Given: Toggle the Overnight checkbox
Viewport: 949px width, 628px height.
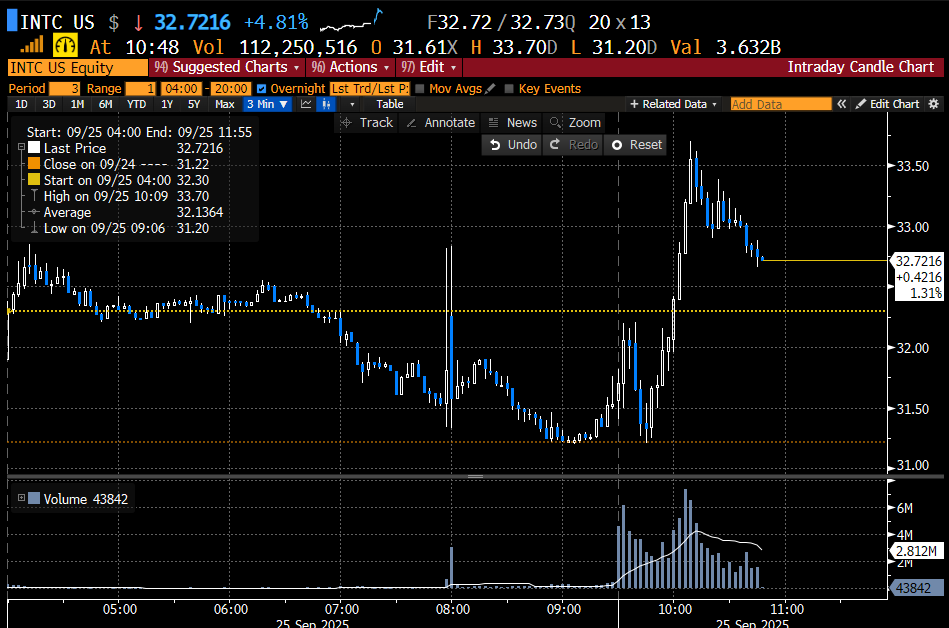Looking at the screenshot, I should pyautogui.click(x=261, y=88).
